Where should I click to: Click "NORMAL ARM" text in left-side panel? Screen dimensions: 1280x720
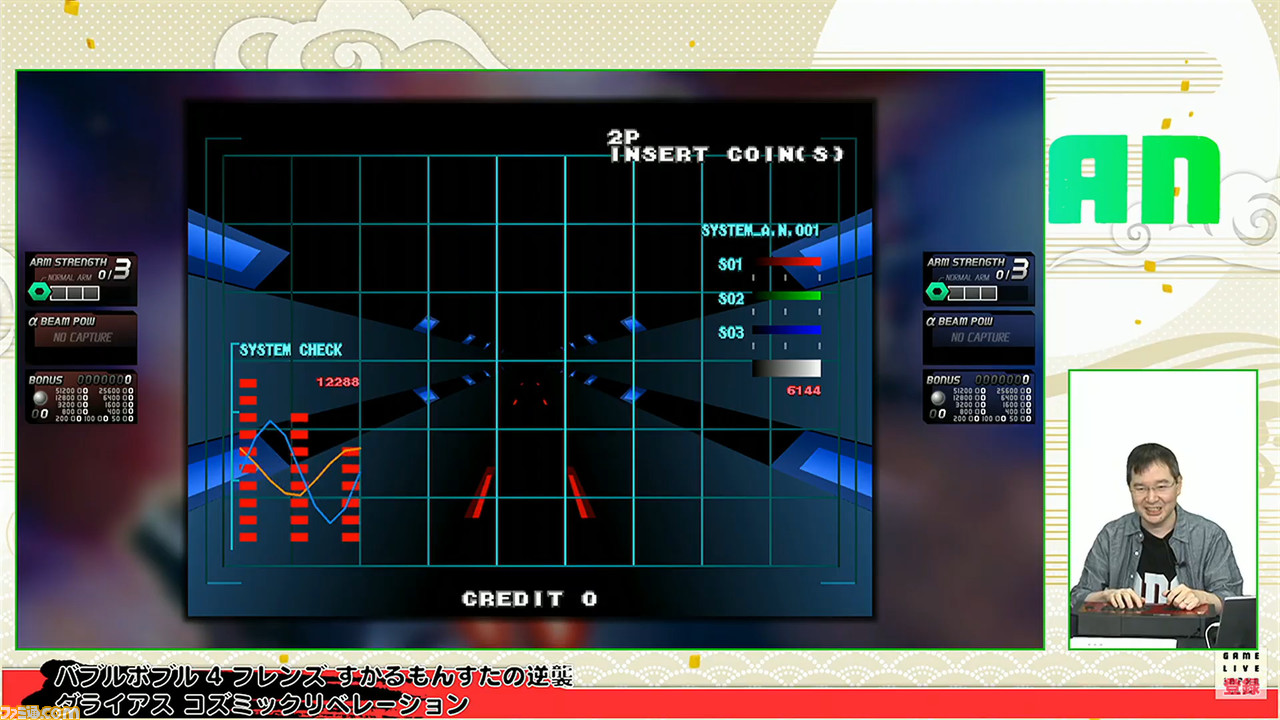(71, 277)
